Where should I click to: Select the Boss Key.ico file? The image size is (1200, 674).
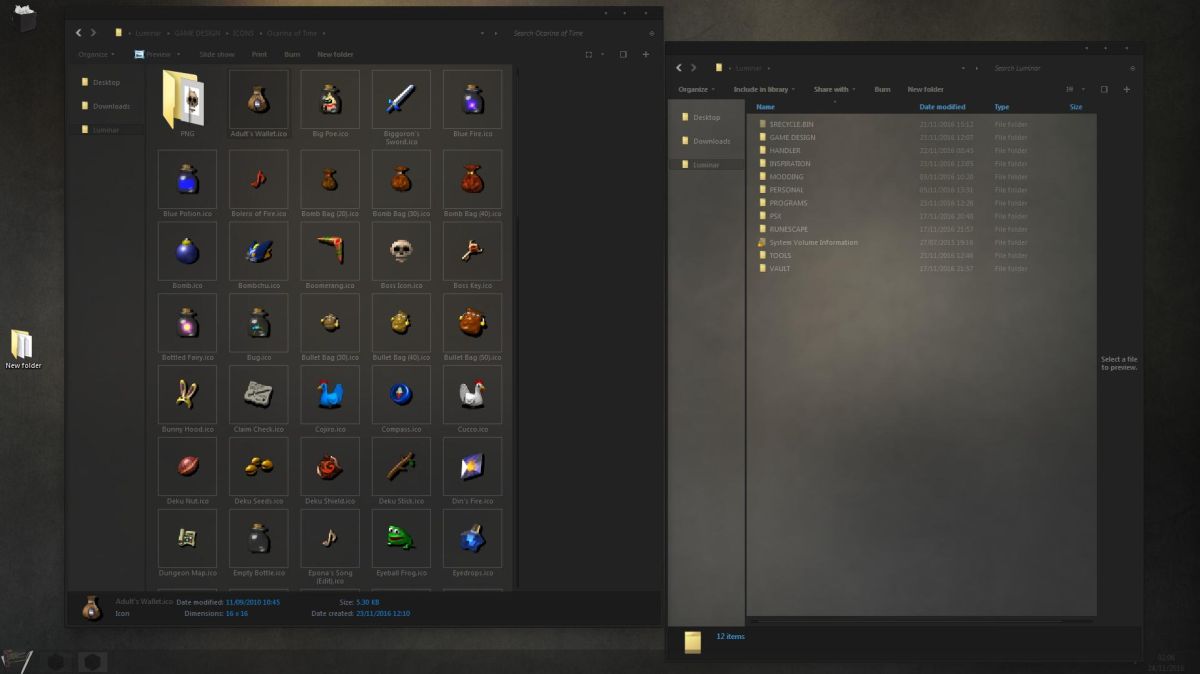pos(472,256)
